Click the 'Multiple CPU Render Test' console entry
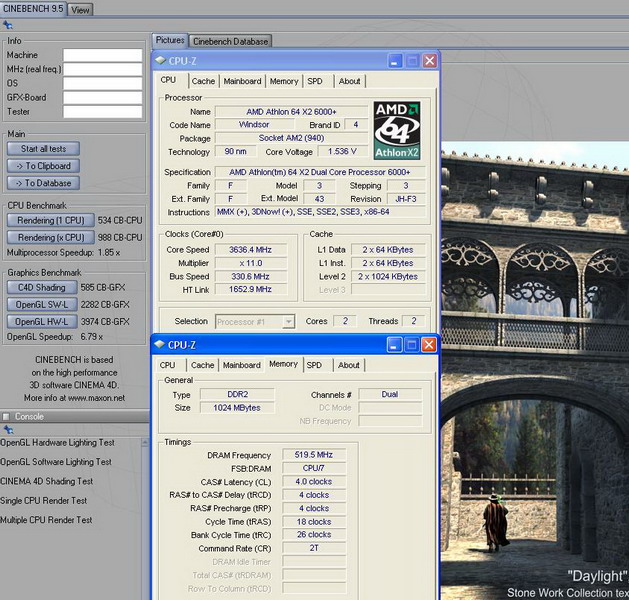This screenshot has height=600, width=629. pos(46,520)
